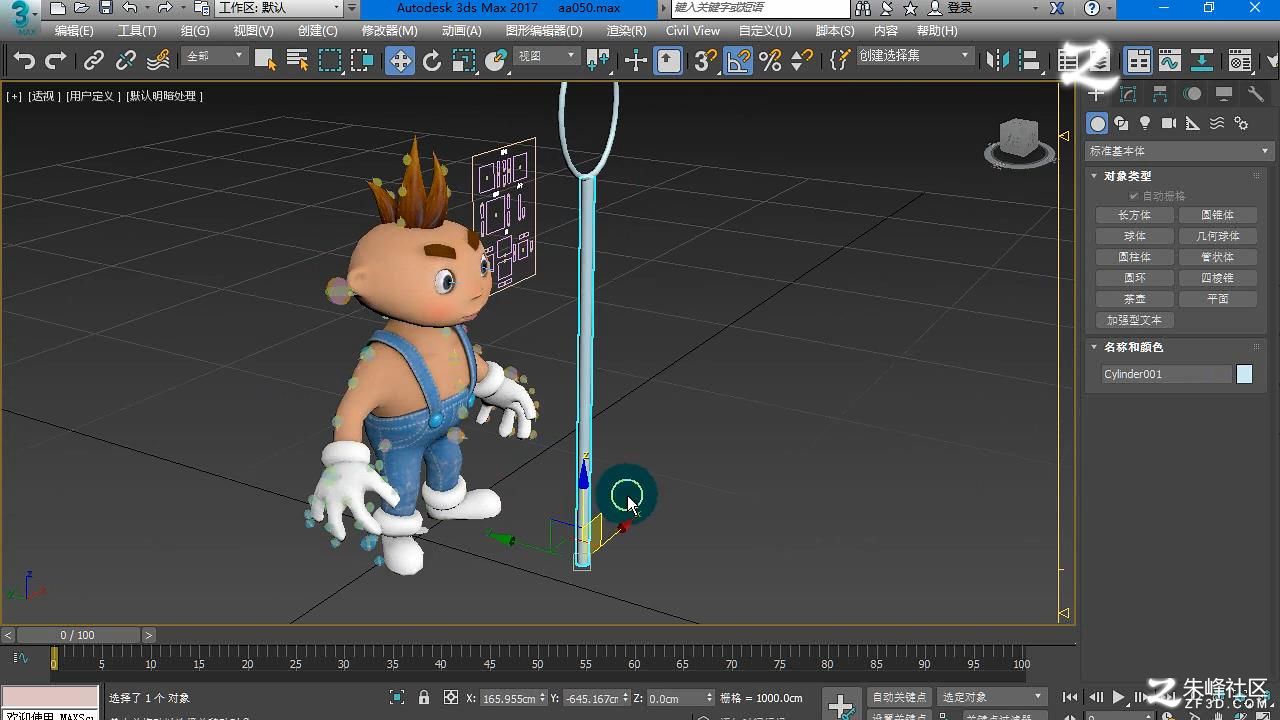The image size is (1280, 720).
Task: Open the 工具(T) menu
Action: tap(137, 31)
